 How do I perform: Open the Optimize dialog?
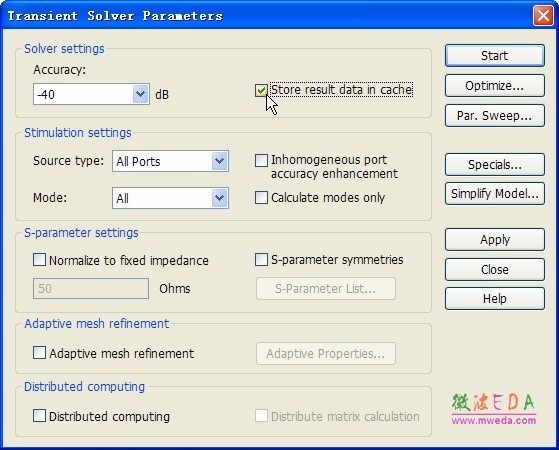click(x=494, y=86)
